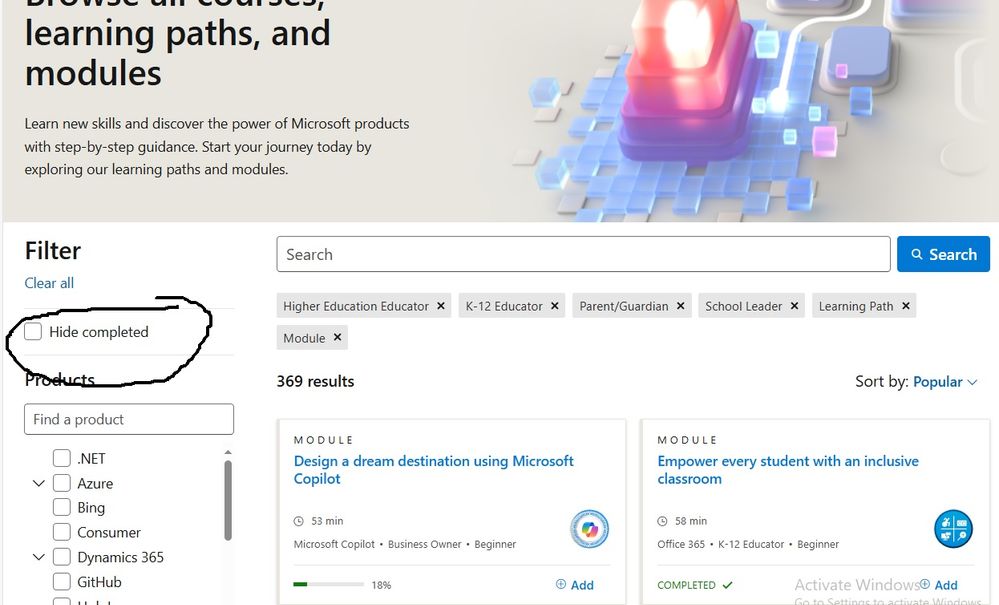Remove the K-12 Educator filter tag
The width and height of the screenshot is (999, 605).
(554, 306)
